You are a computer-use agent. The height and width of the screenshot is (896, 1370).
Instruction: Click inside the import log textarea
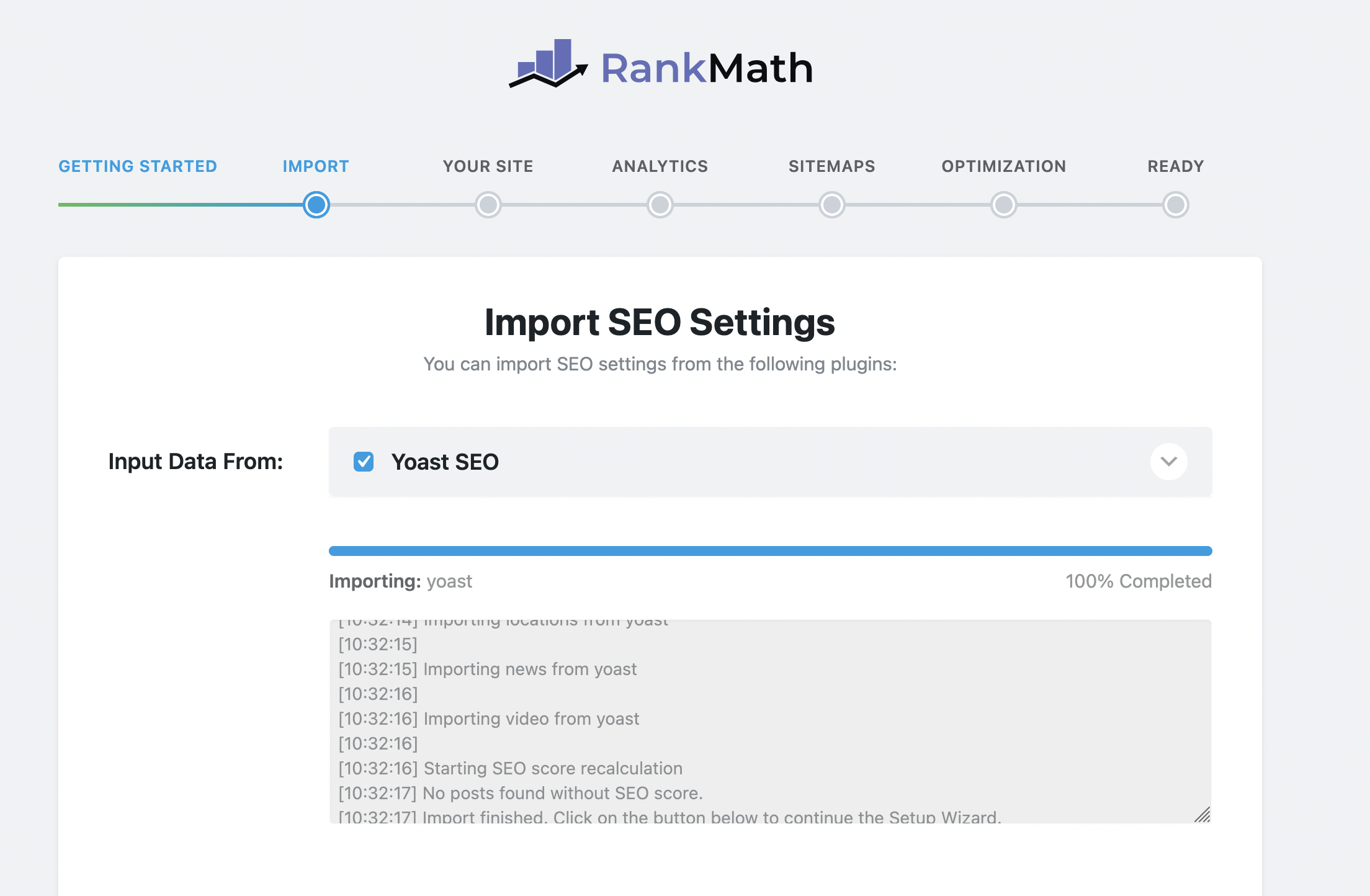pos(770,721)
